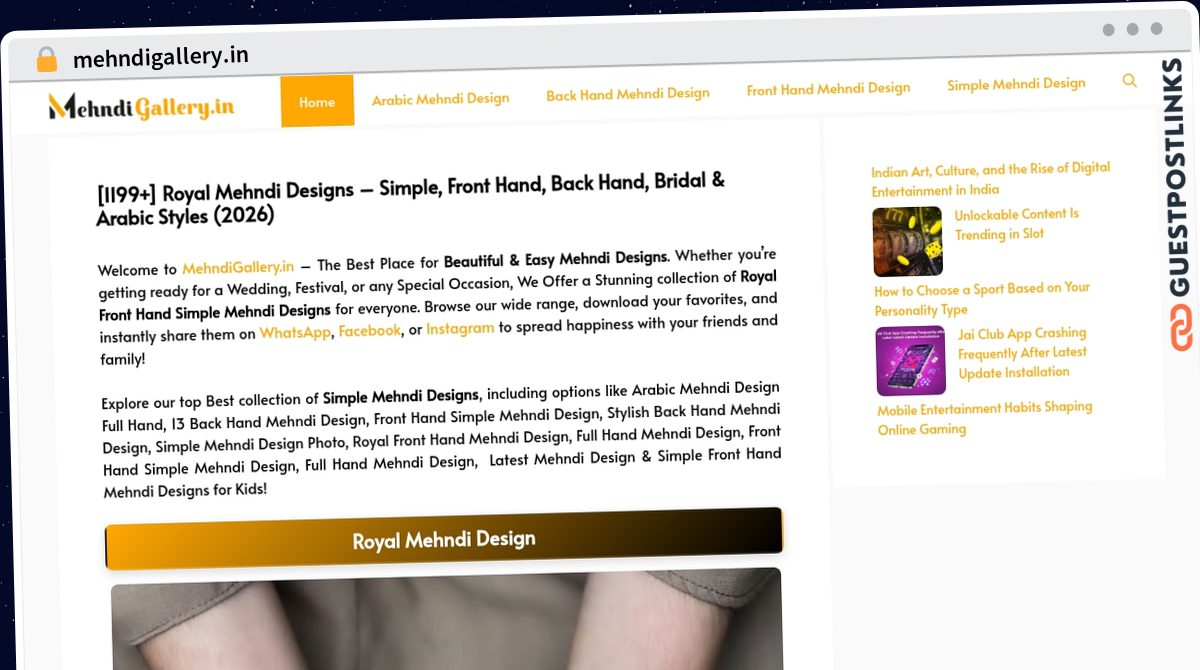Click the [1199+] Royal Mehndi Designs heading
1200x670 pixels.
pyautogui.click(x=411, y=198)
